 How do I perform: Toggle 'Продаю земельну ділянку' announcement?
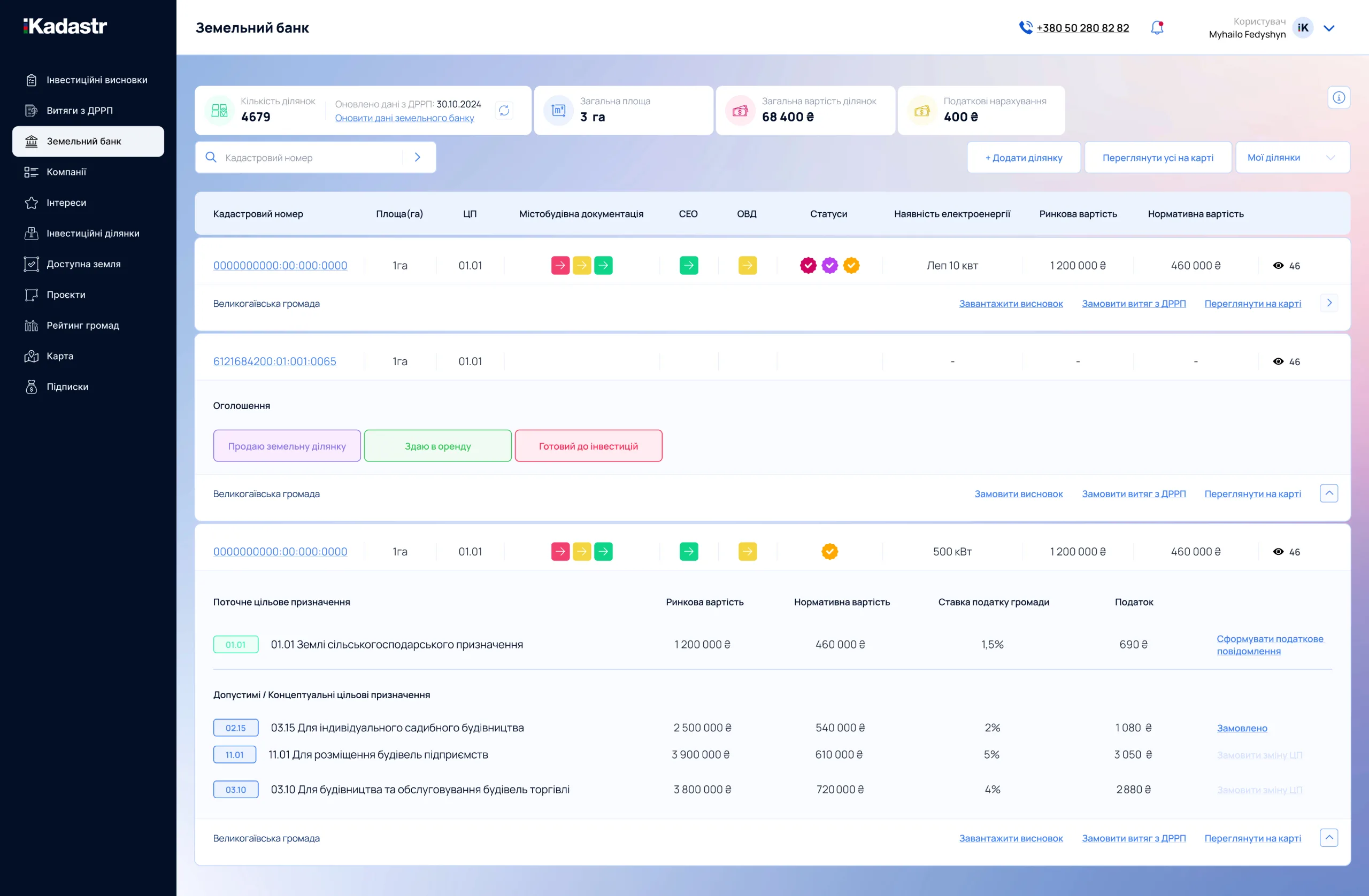[x=287, y=446]
